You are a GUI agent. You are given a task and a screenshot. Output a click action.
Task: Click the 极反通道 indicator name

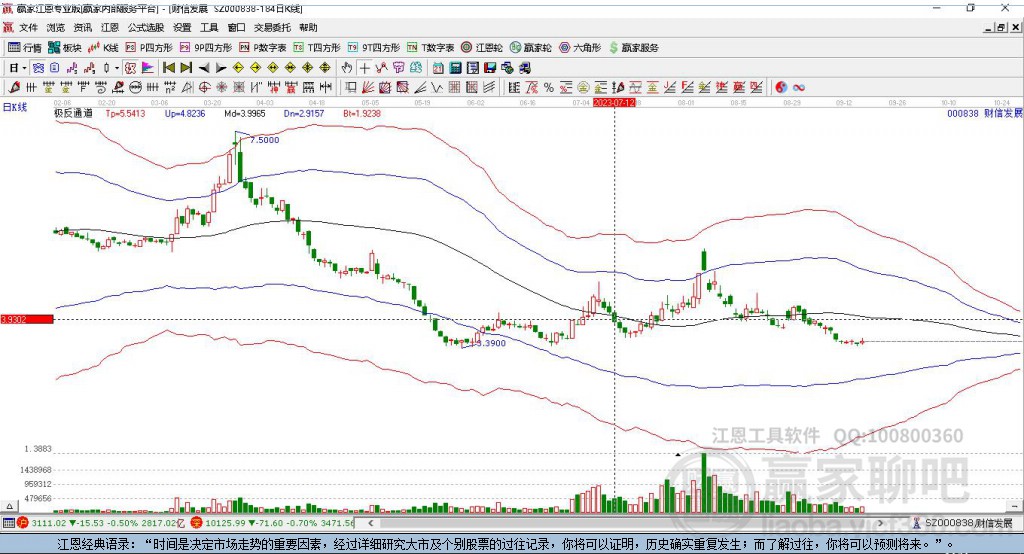[x=73, y=113]
